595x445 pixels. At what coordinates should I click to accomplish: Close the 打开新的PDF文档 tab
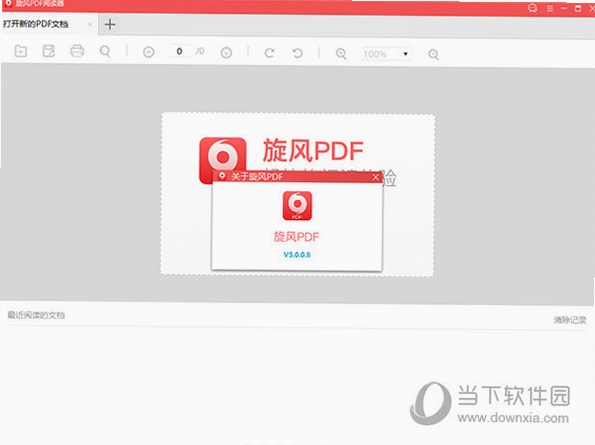(x=90, y=24)
